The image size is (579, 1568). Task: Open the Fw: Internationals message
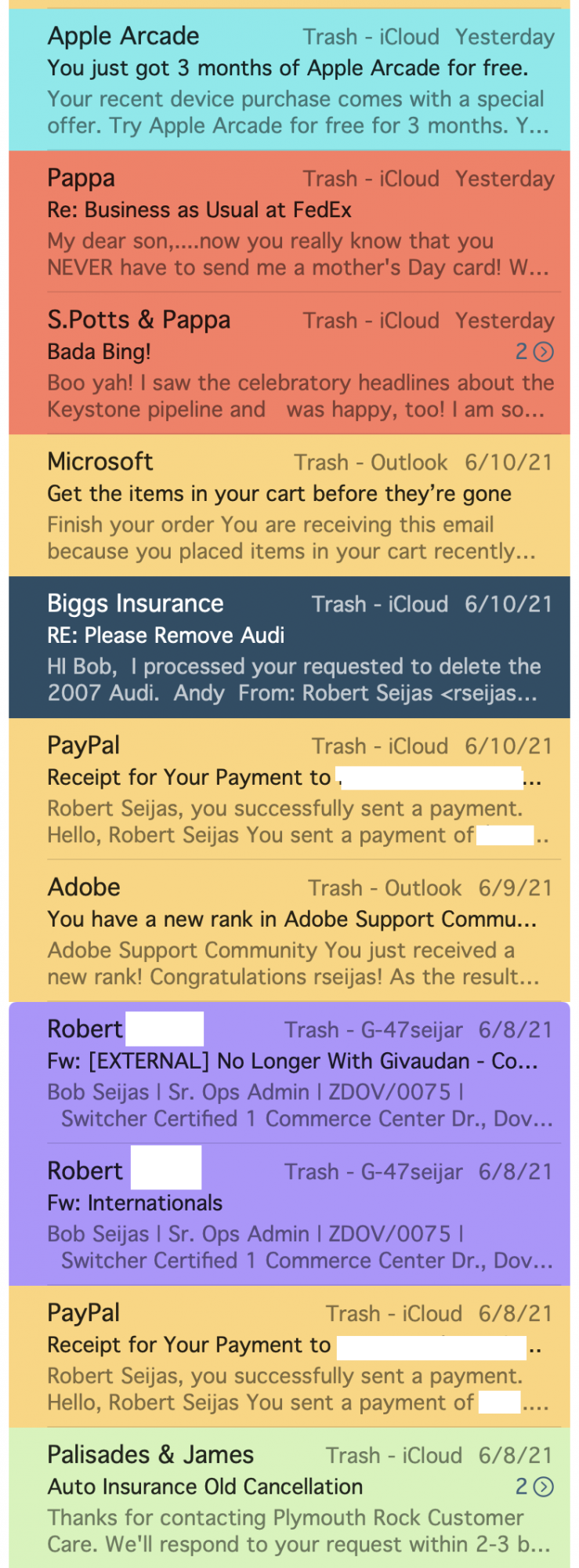point(289,1214)
